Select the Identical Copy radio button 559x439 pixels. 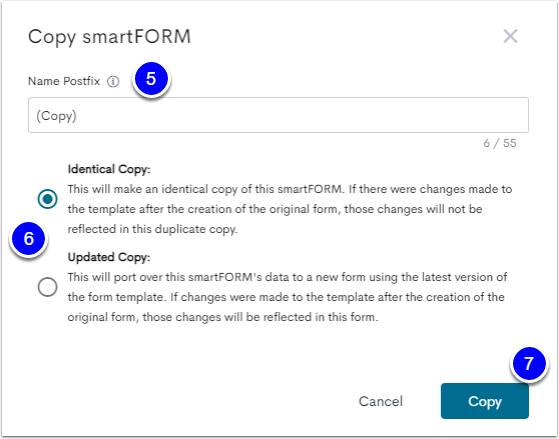[x=47, y=199]
